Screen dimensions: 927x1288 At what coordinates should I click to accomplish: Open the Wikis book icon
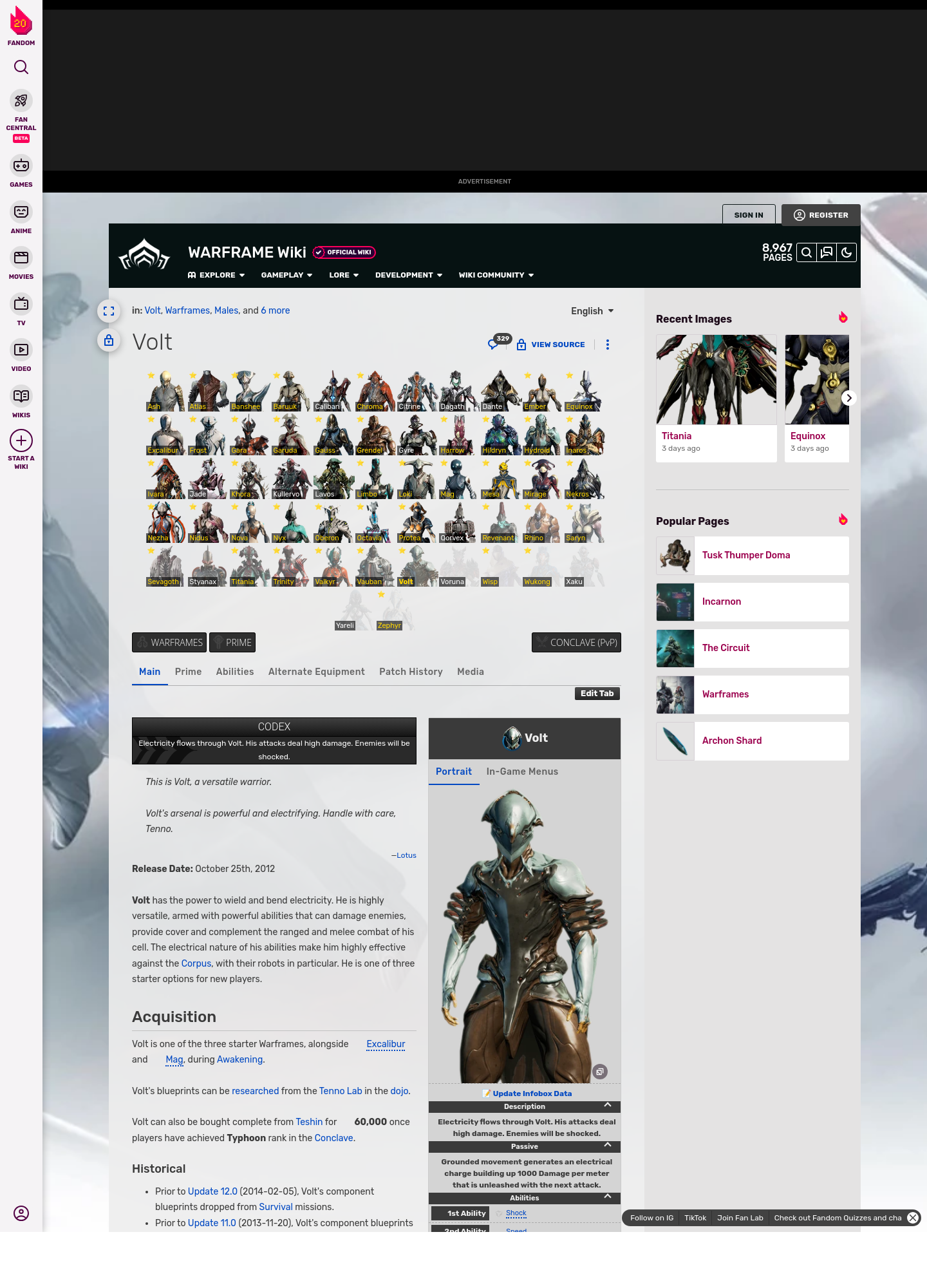(21, 396)
